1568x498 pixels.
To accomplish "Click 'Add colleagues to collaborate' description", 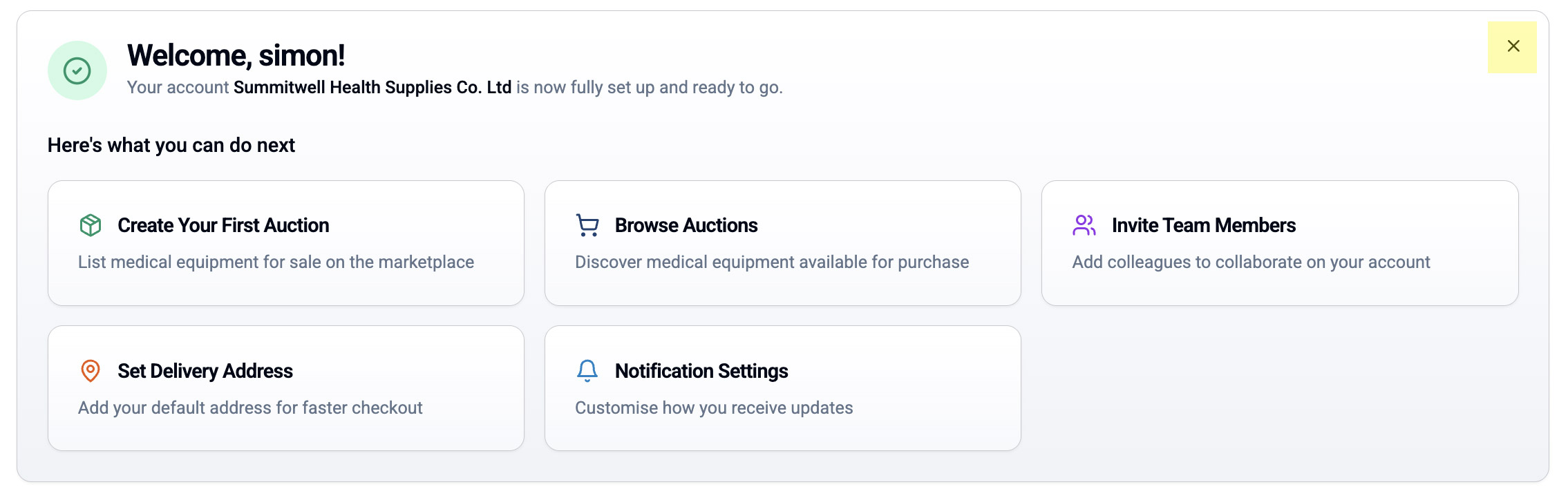I will [x=1250, y=262].
